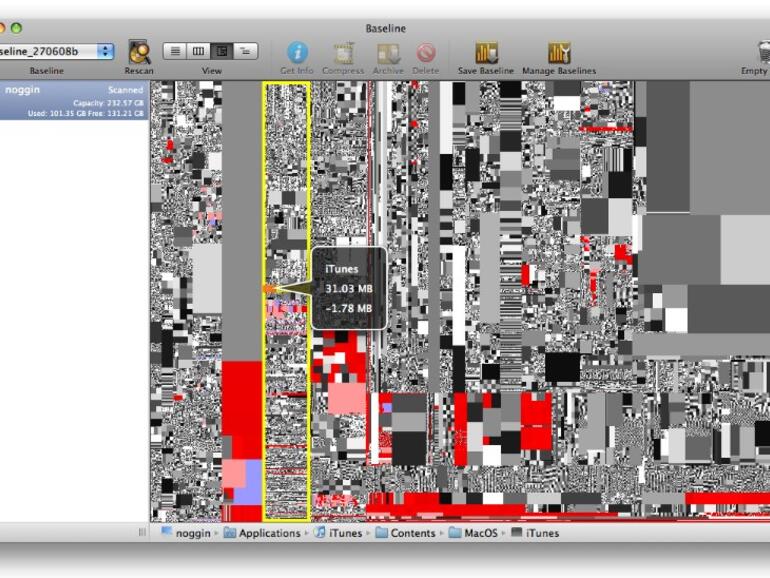Switch to list view mode
The width and height of the screenshot is (770, 578).
pyautogui.click(x=175, y=51)
